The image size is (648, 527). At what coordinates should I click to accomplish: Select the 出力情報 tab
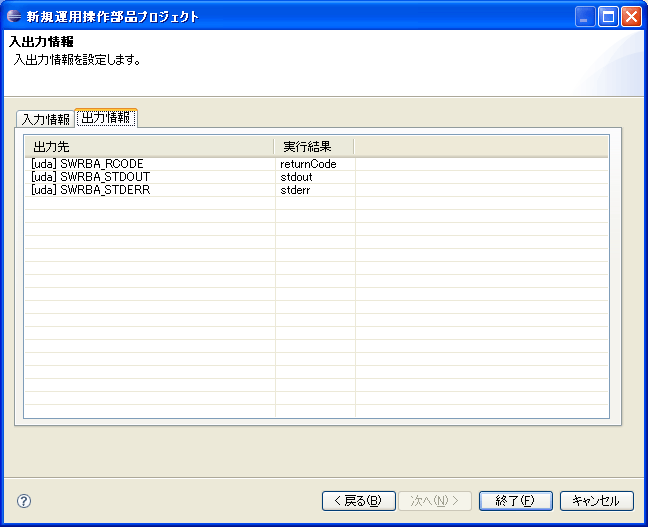pyautogui.click(x=106, y=118)
